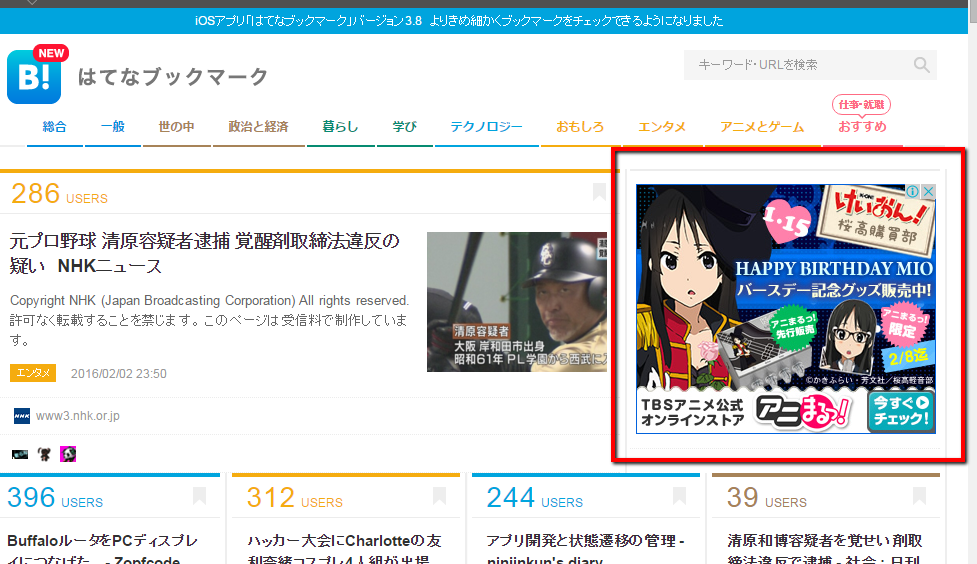Open the 元プロ野球 清原容疑者逮捕 headline
This screenshot has height=564, width=977.
[x=204, y=253]
